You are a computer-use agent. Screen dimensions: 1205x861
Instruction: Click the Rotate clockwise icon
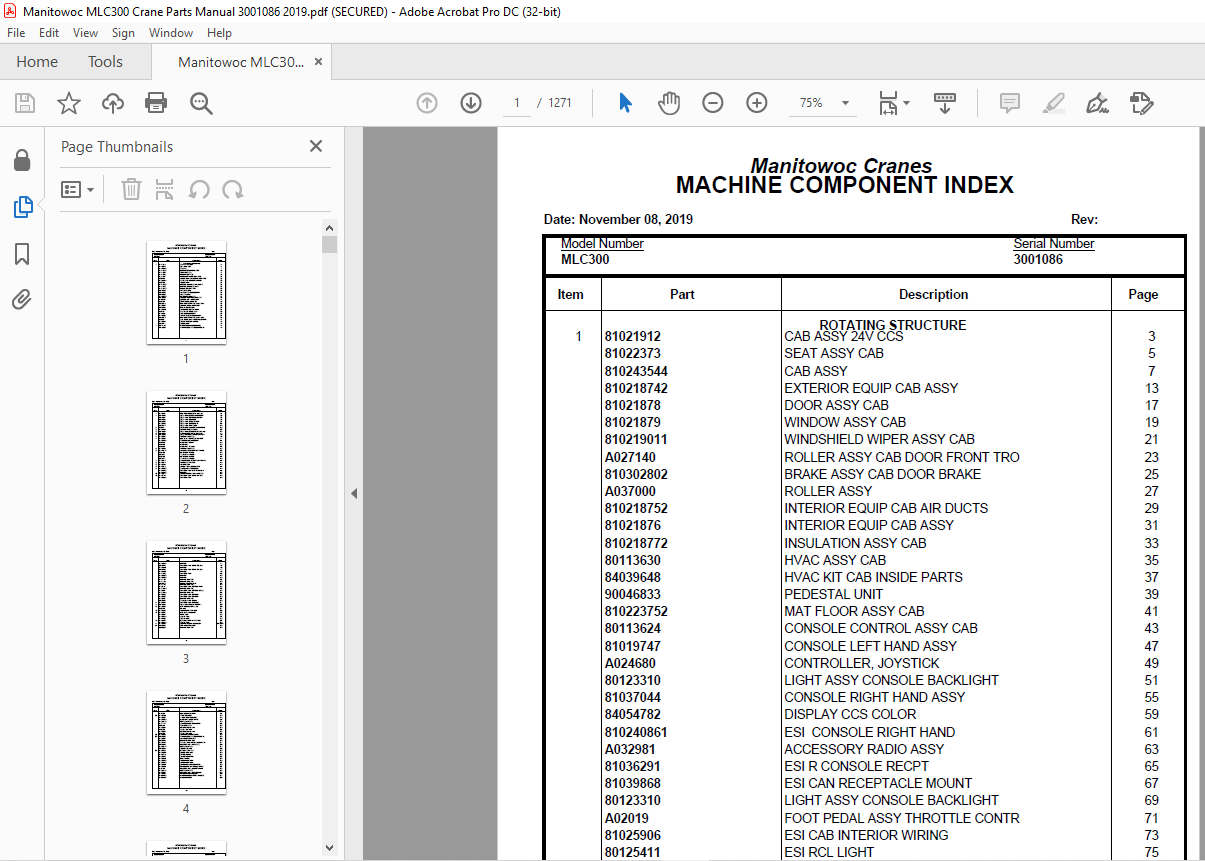click(233, 189)
